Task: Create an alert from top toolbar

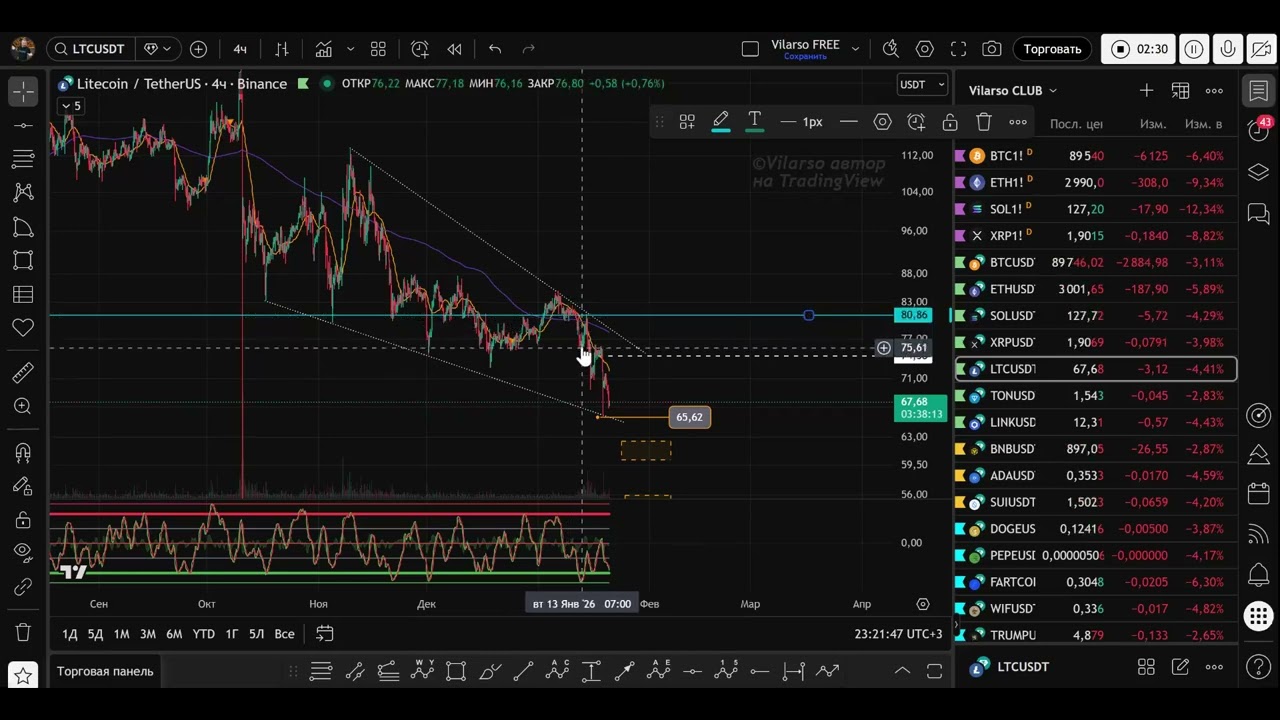Action: pos(420,49)
